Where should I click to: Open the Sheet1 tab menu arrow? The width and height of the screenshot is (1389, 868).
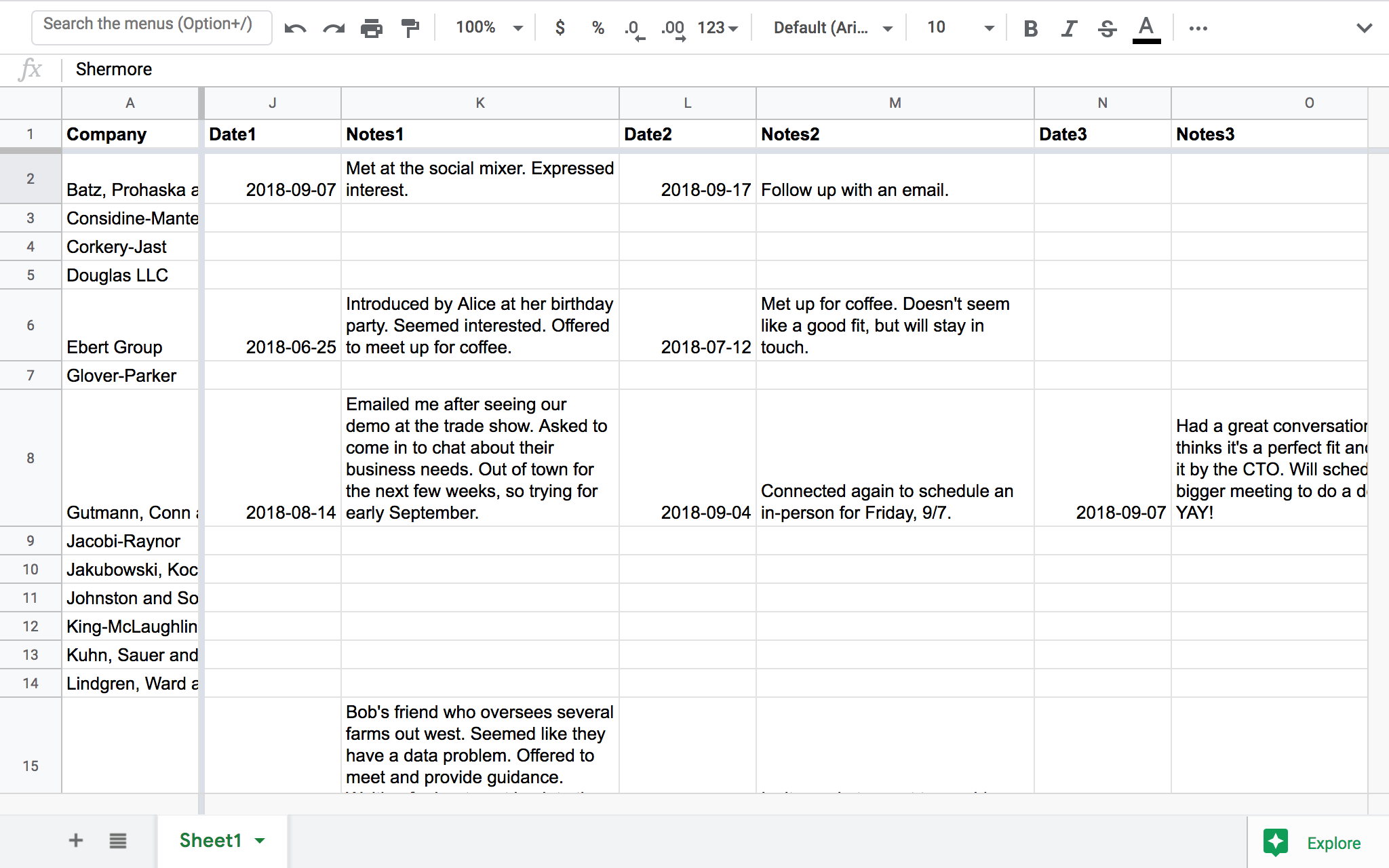point(258,840)
